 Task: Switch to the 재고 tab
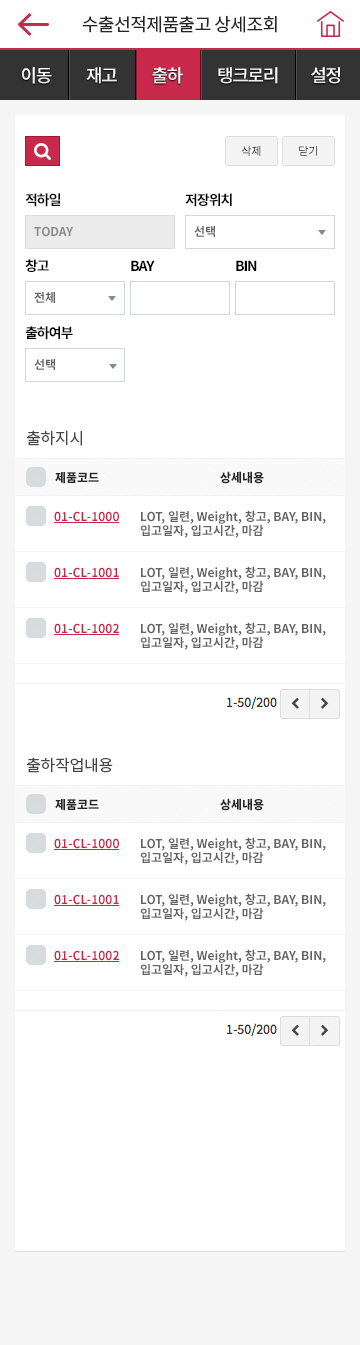tap(102, 75)
